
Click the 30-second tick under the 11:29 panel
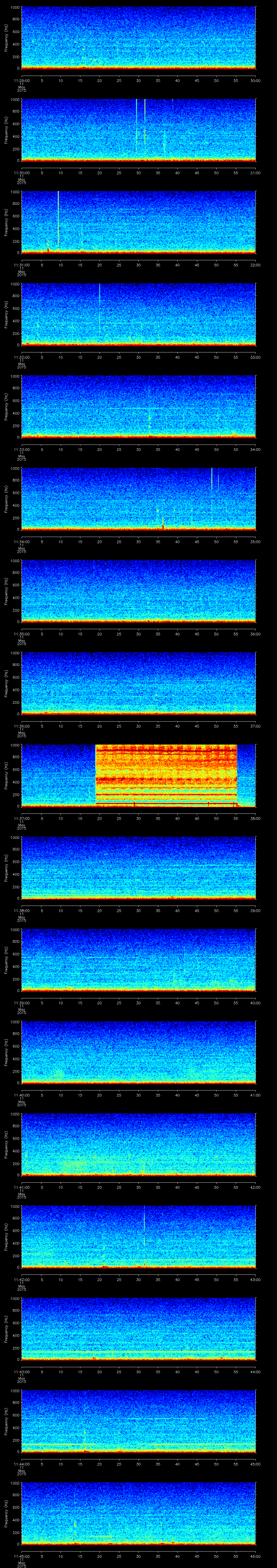coord(138,80)
